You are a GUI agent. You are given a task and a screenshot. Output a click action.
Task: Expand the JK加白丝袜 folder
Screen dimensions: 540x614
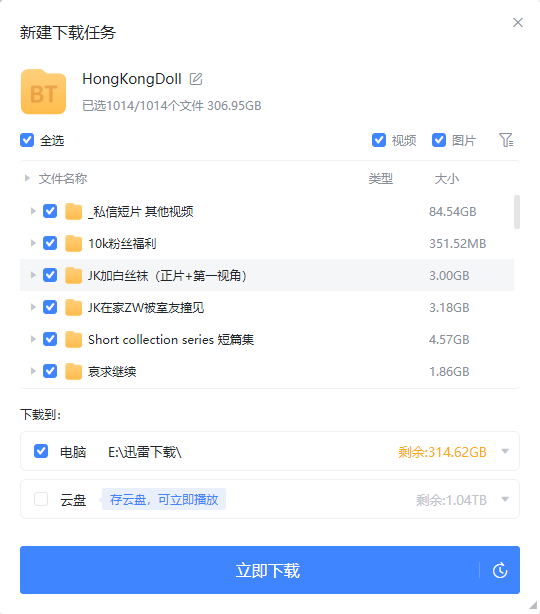click(33, 275)
